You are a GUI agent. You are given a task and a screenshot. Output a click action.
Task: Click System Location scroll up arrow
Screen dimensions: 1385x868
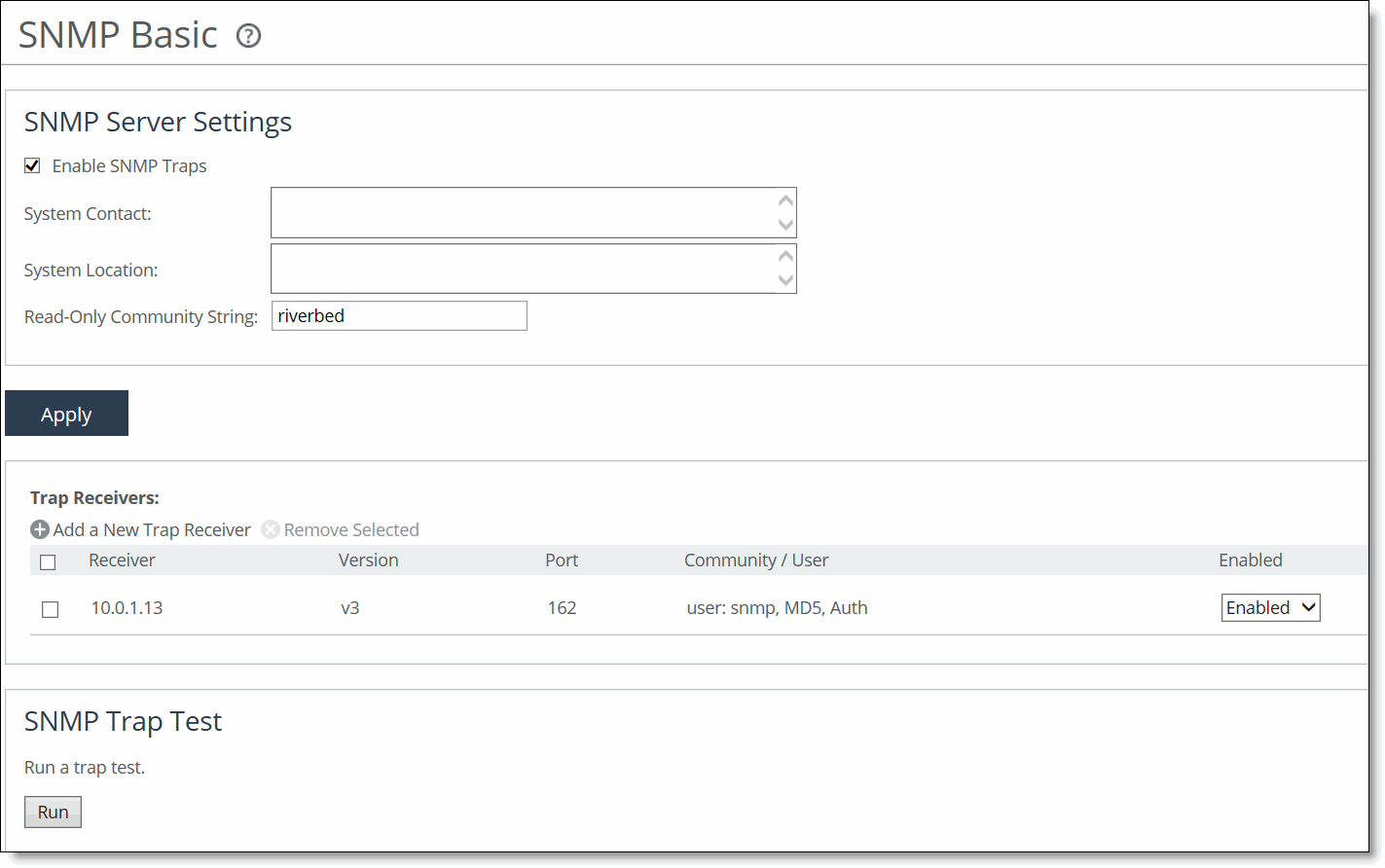[785, 256]
